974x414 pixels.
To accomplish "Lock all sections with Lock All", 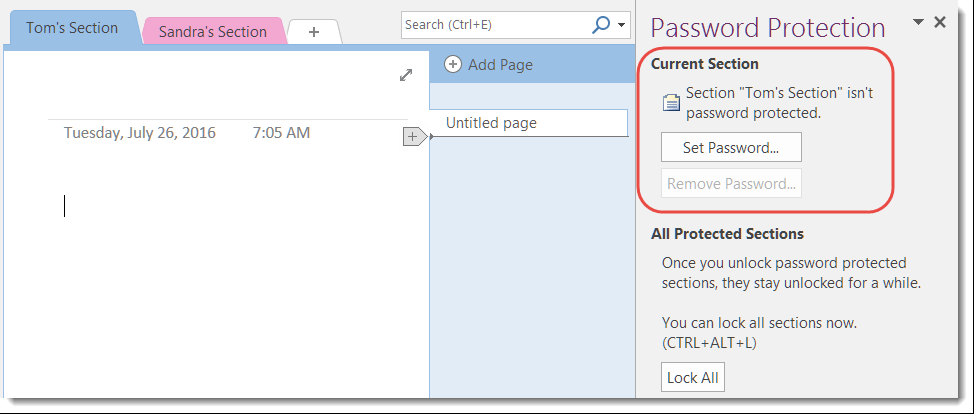I will [x=693, y=378].
